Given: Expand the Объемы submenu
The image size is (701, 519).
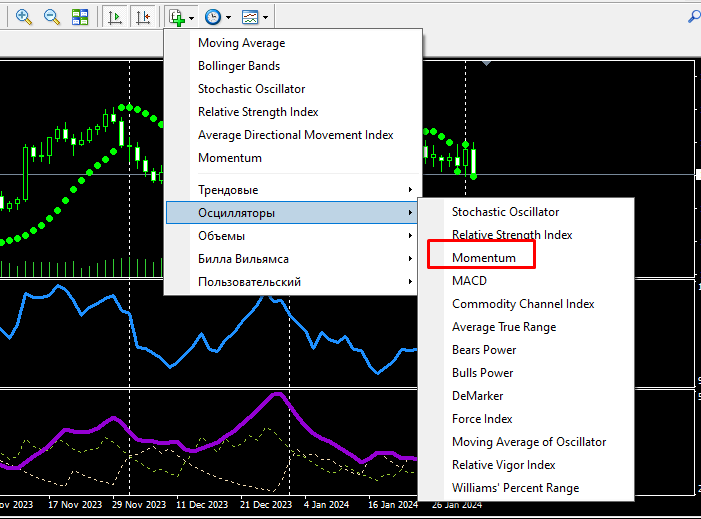Looking at the screenshot, I should 293,236.
